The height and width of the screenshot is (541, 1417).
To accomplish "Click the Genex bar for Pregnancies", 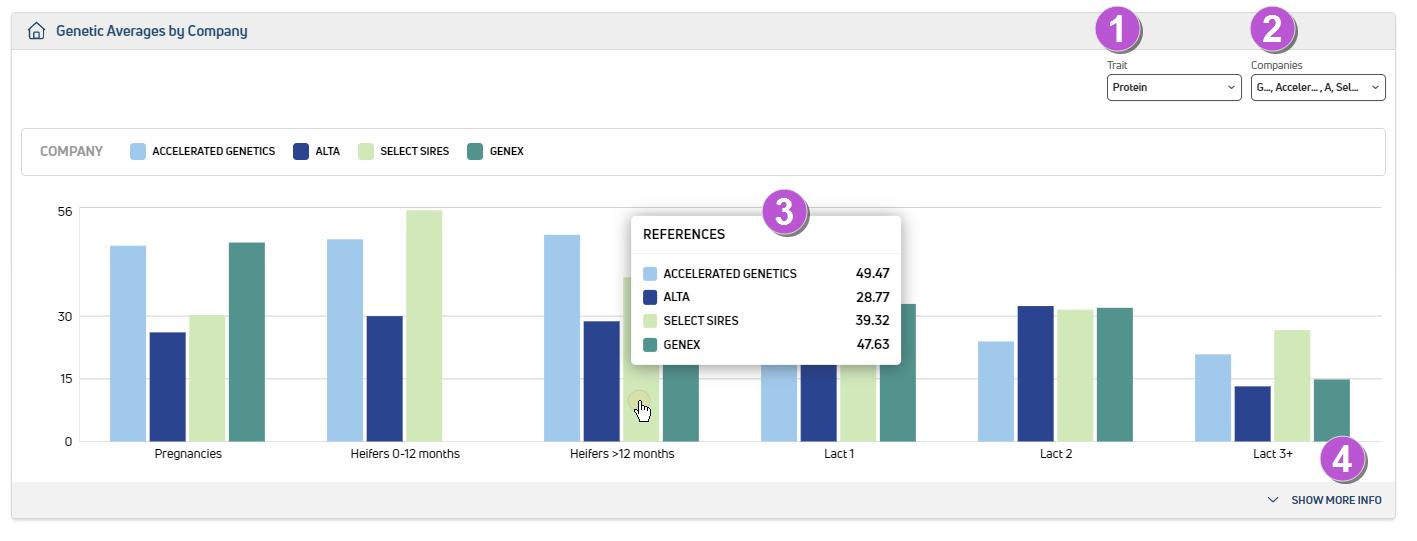I will [247, 342].
